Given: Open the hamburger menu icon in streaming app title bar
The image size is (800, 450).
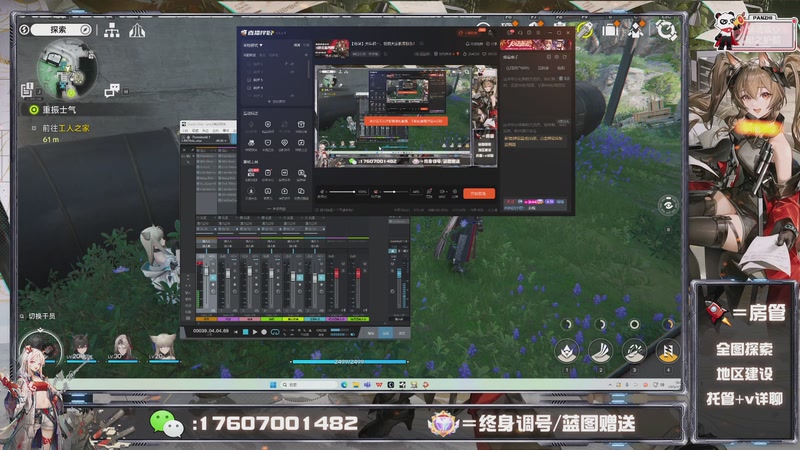Looking at the screenshot, I should click(x=538, y=33).
